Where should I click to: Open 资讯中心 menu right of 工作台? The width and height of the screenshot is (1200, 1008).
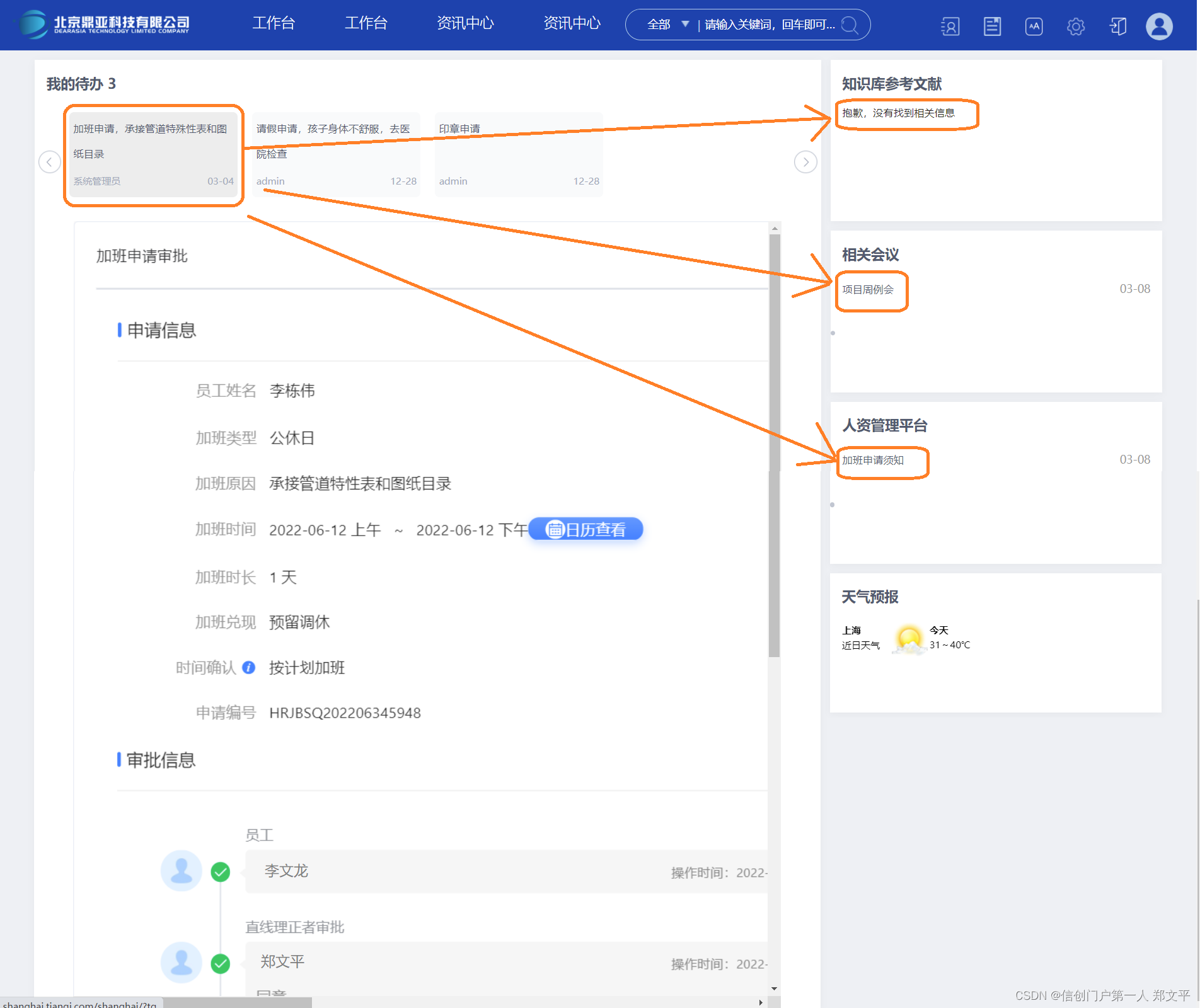coord(465,23)
